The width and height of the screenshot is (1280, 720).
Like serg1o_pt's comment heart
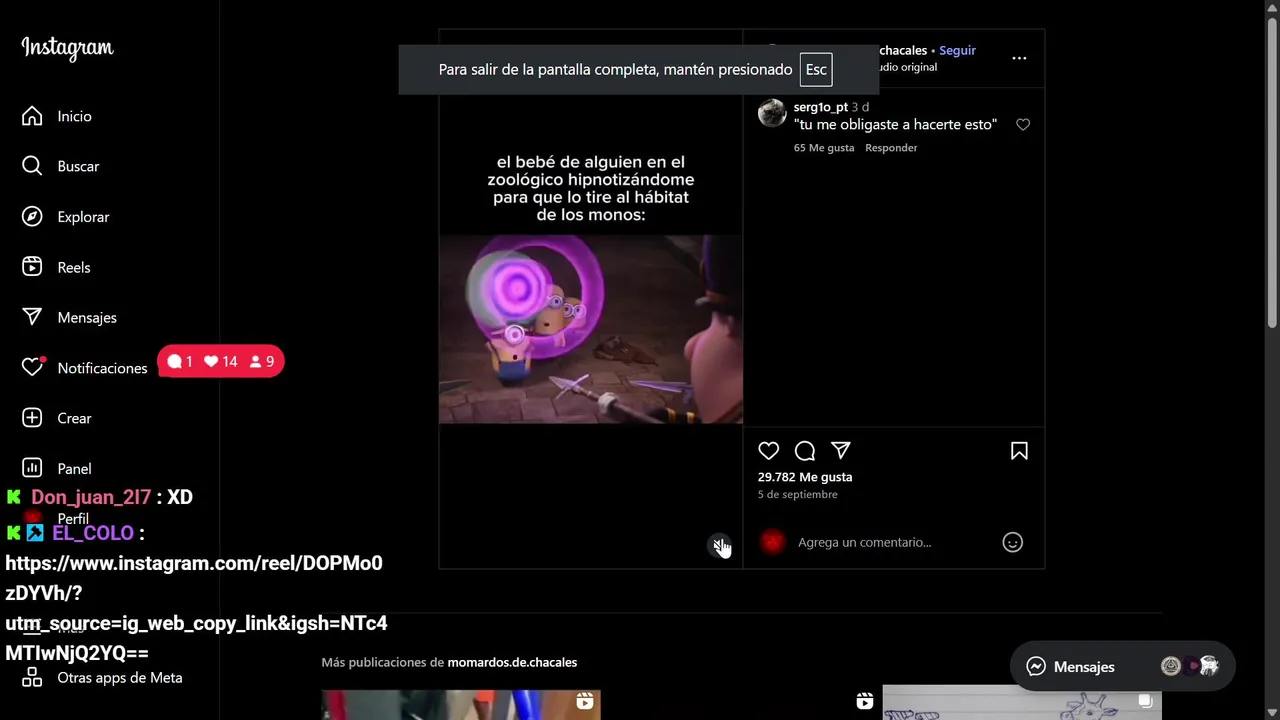[x=1023, y=125]
